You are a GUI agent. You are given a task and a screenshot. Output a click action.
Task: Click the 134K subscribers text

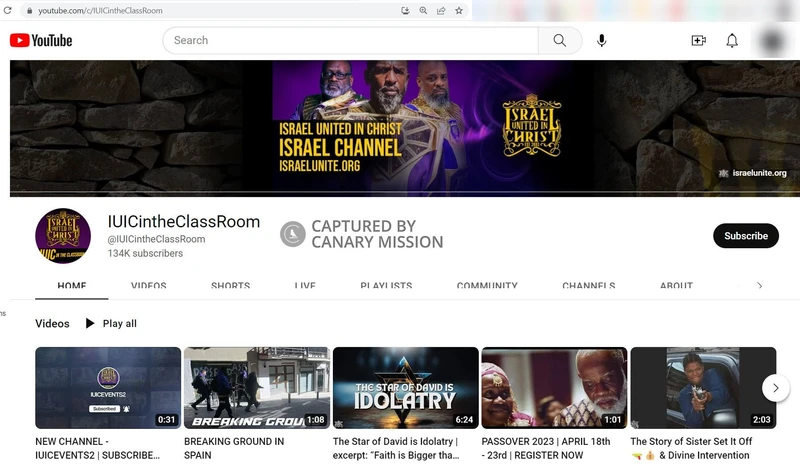coord(145,253)
